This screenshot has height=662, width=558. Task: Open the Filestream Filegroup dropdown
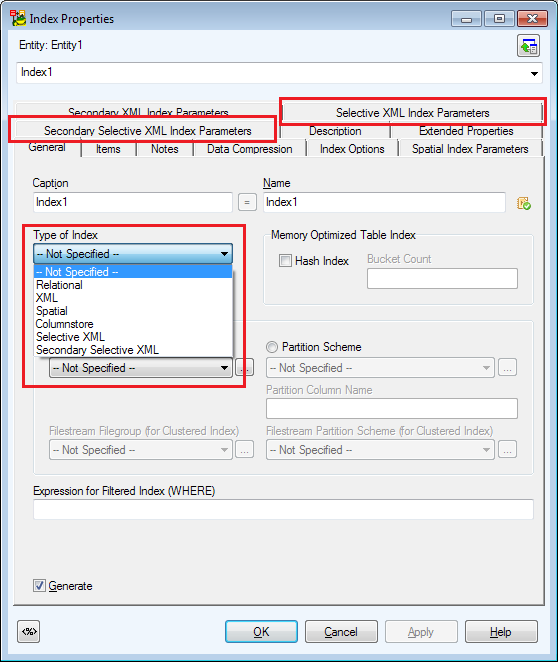tap(141, 450)
